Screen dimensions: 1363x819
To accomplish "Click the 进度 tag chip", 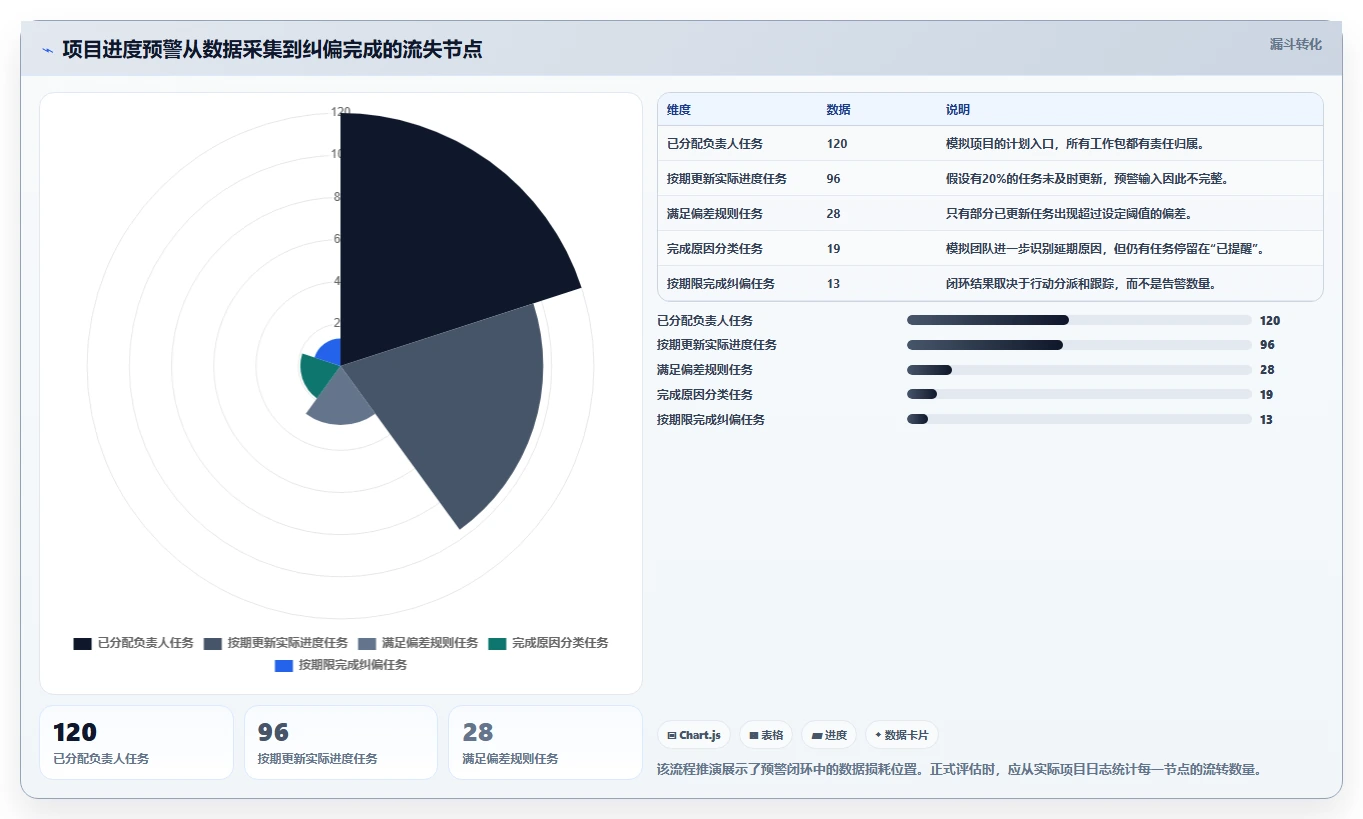I will [829, 735].
